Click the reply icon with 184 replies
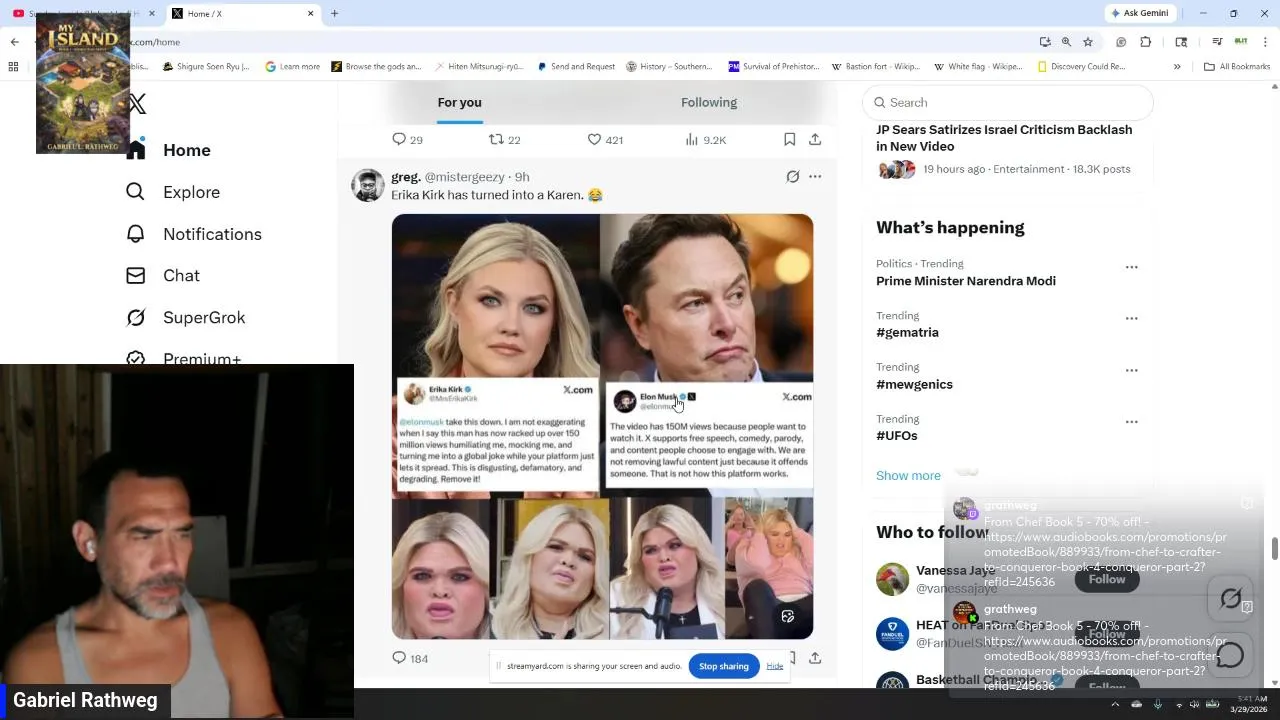 tap(399, 658)
